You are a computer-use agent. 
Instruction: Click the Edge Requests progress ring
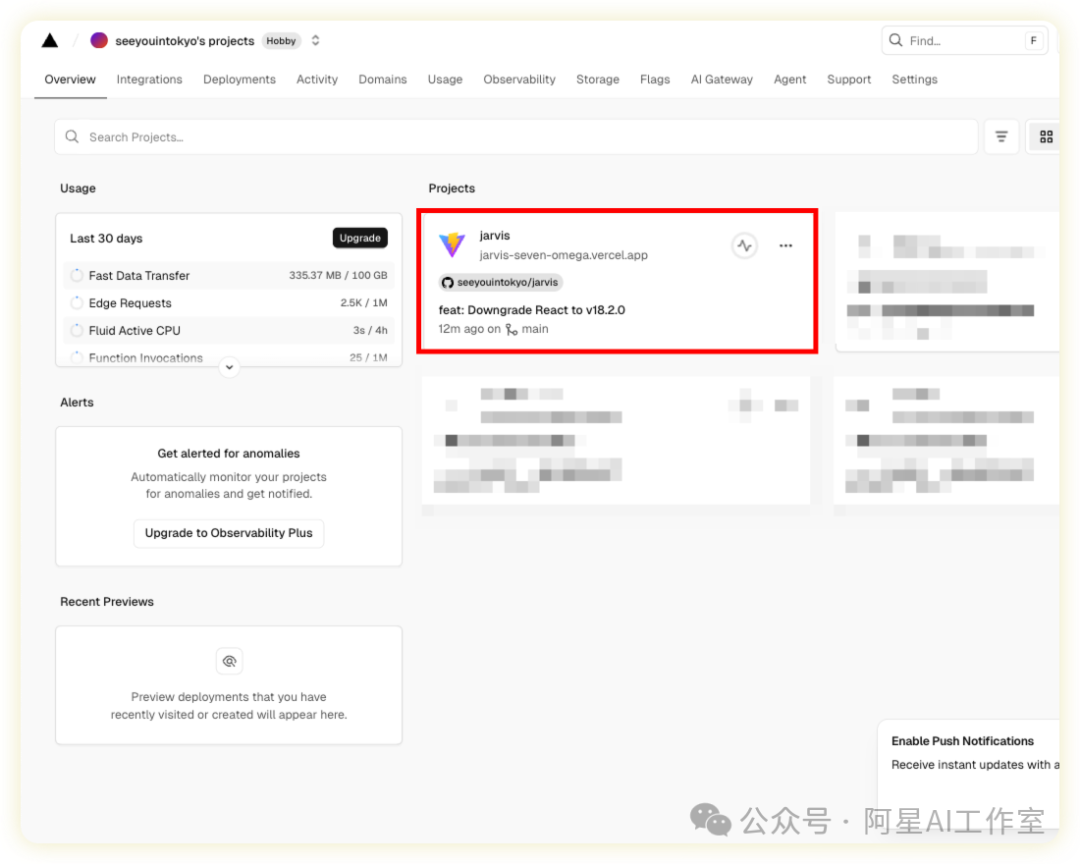(x=76, y=303)
